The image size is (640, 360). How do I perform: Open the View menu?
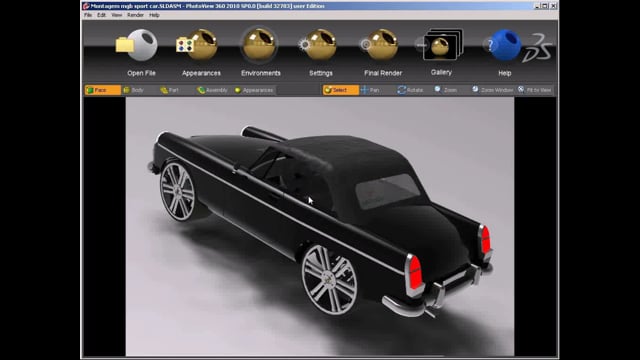[x=117, y=15]
